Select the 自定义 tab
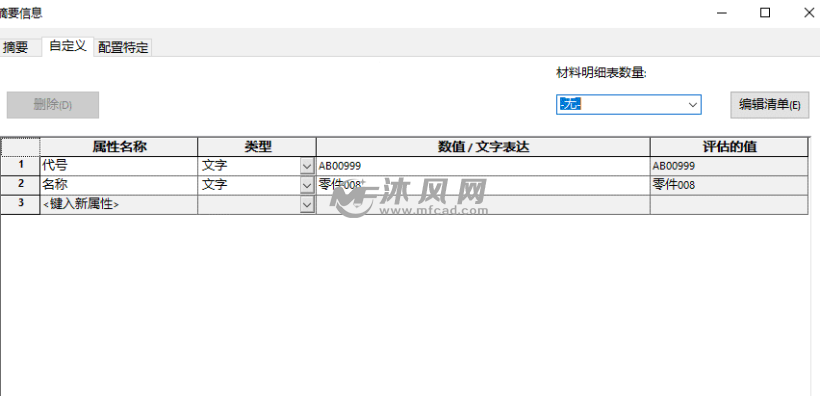 pyautogui.click(x=67, y=46)
